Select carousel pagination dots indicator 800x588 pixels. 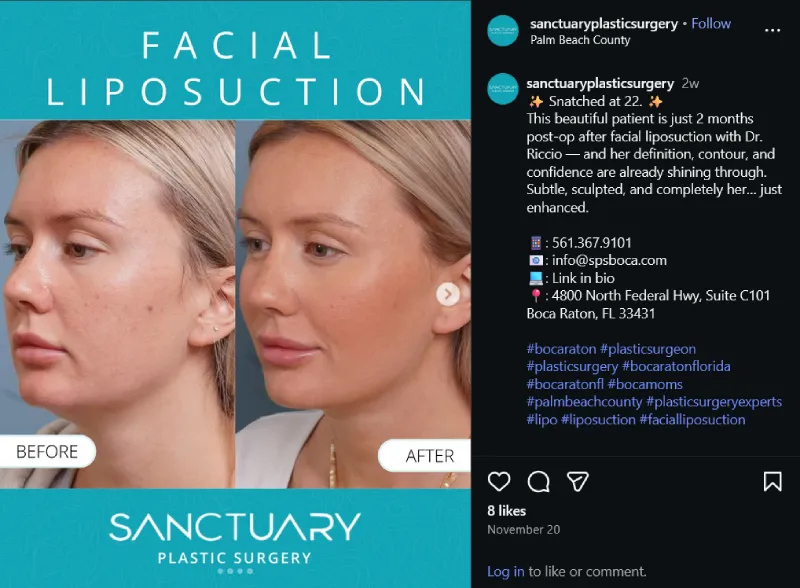click(235, 571)
